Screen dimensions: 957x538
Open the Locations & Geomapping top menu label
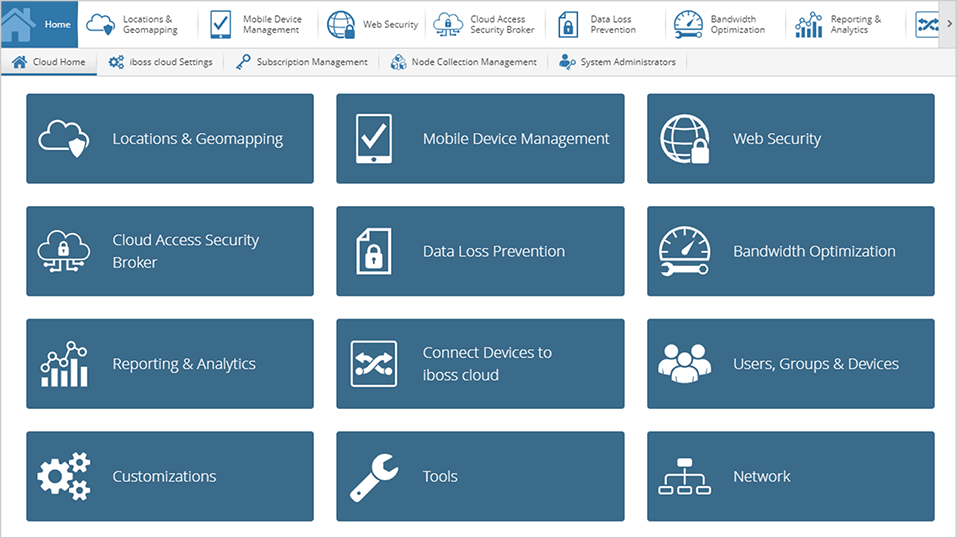pos(150,24)
